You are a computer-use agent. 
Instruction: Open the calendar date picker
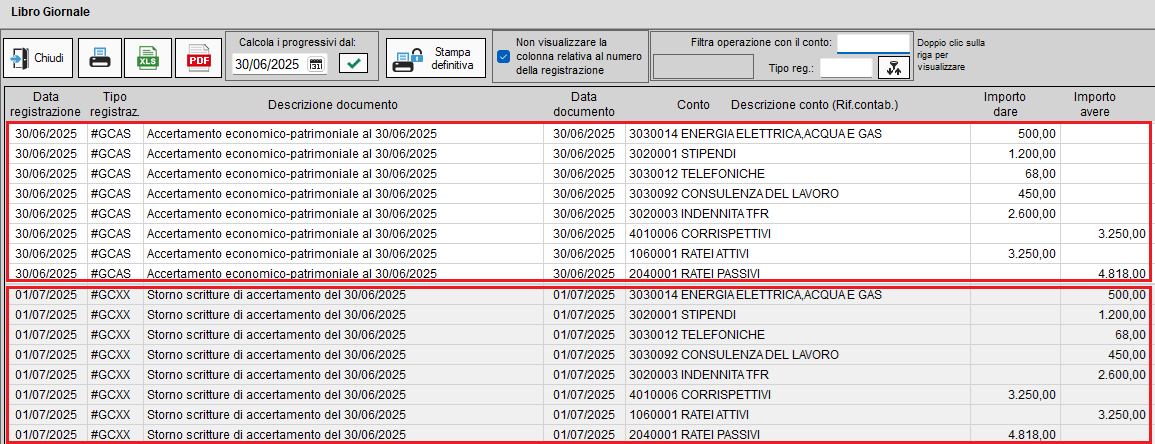coord(317,64)
